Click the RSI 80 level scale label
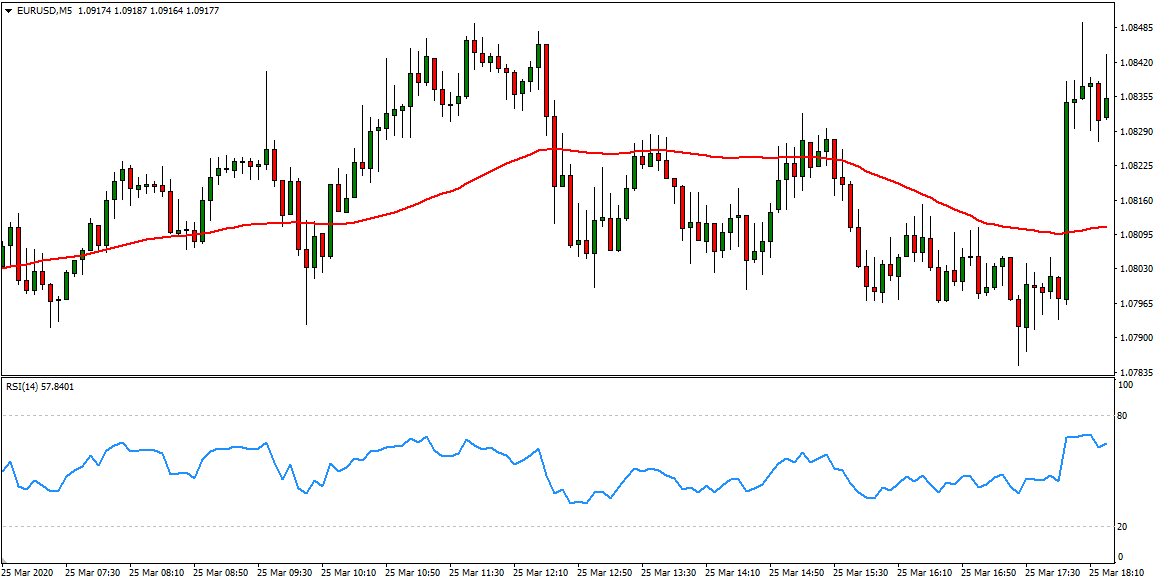1160x583 pixels. pos(1123,416)
